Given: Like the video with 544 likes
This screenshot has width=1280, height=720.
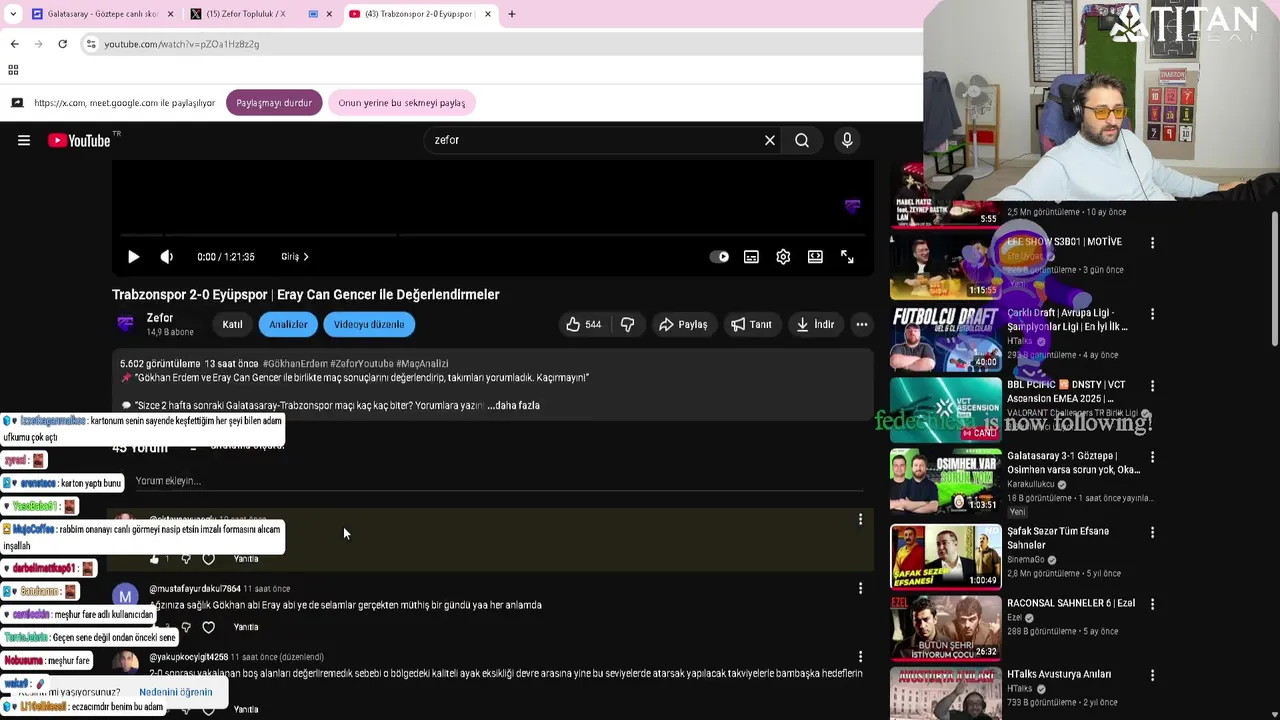Looking at the screenshot, I should coord(583,324).
